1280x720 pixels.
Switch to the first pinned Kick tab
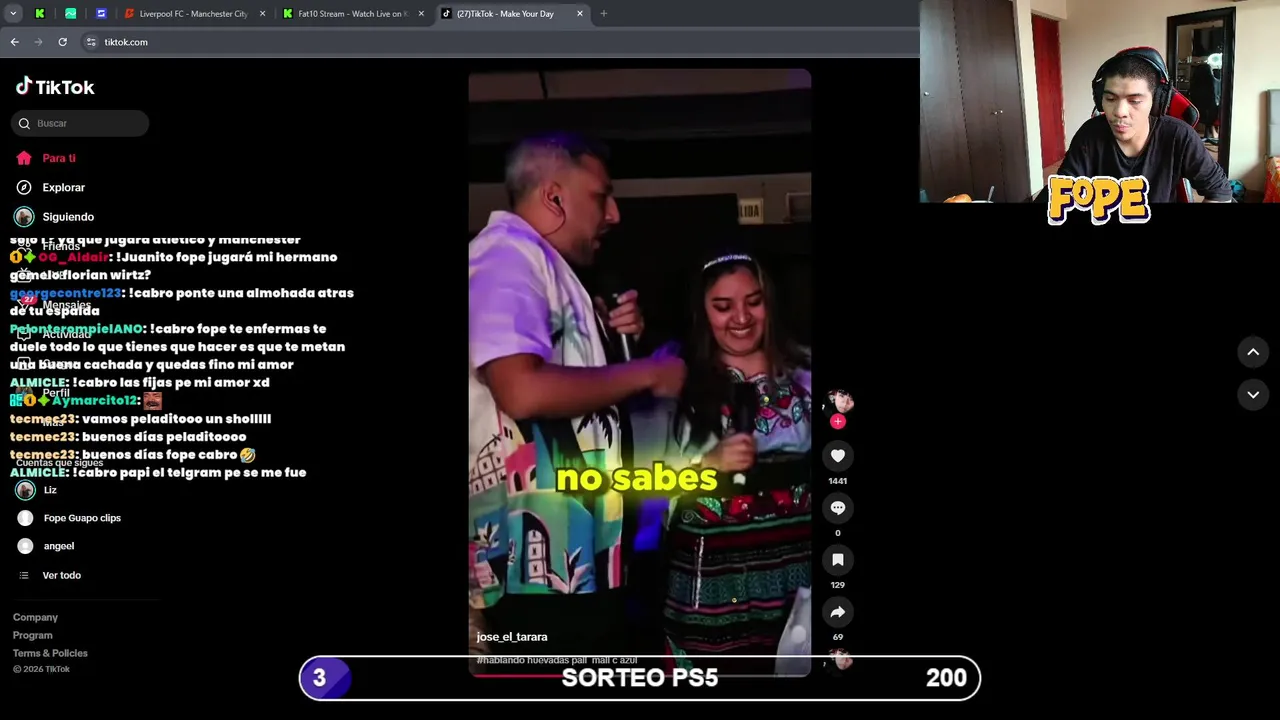pyautogui.click(x=40, y=14)
